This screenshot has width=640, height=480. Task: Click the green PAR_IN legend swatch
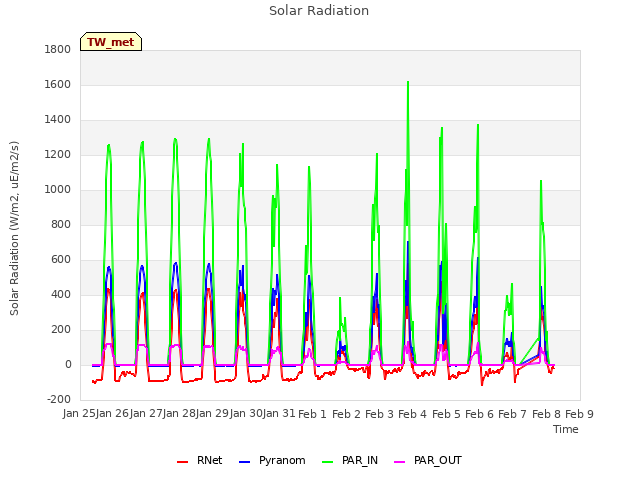(x=327, y=462)
